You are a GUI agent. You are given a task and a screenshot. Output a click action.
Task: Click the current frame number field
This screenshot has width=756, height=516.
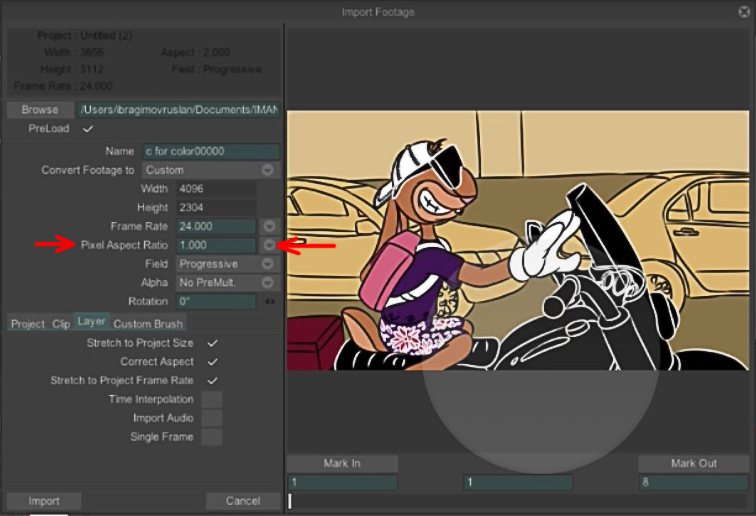(518, 482)
